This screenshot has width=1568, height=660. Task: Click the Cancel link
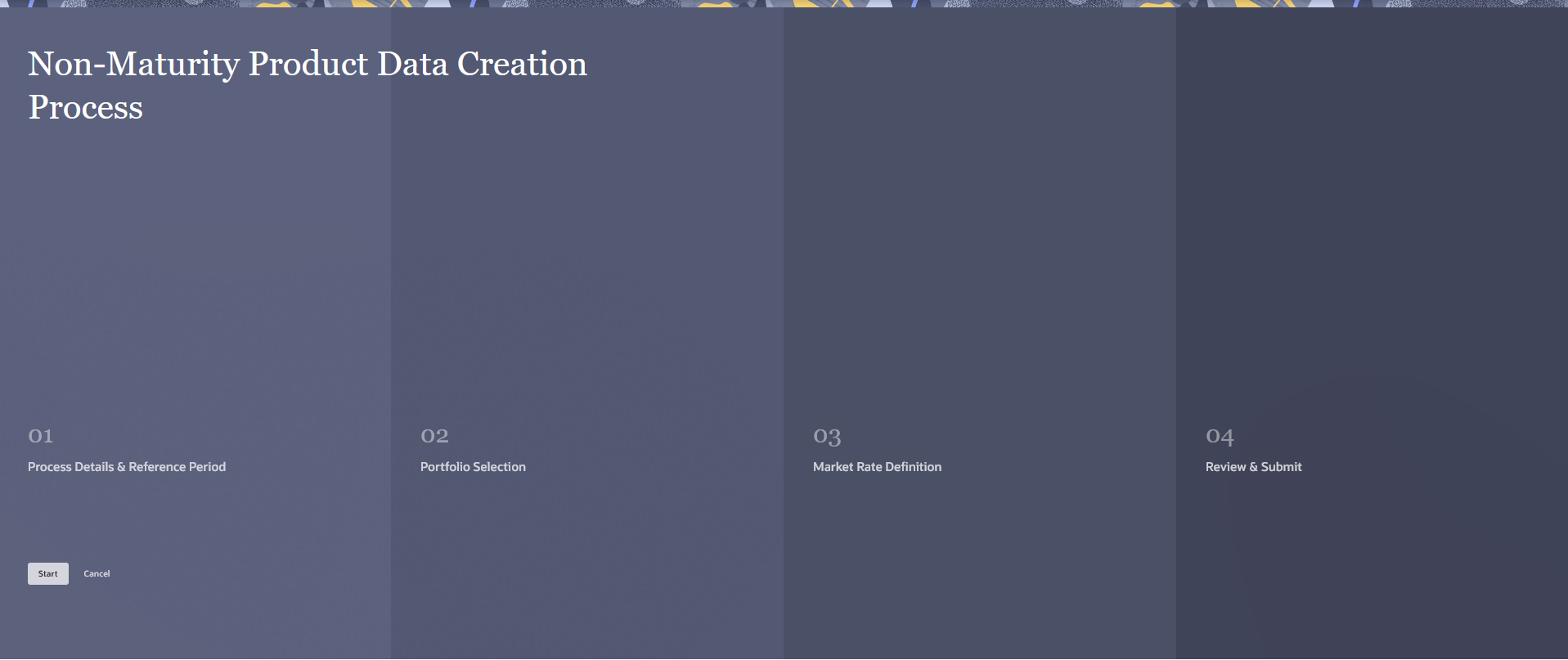97,573
